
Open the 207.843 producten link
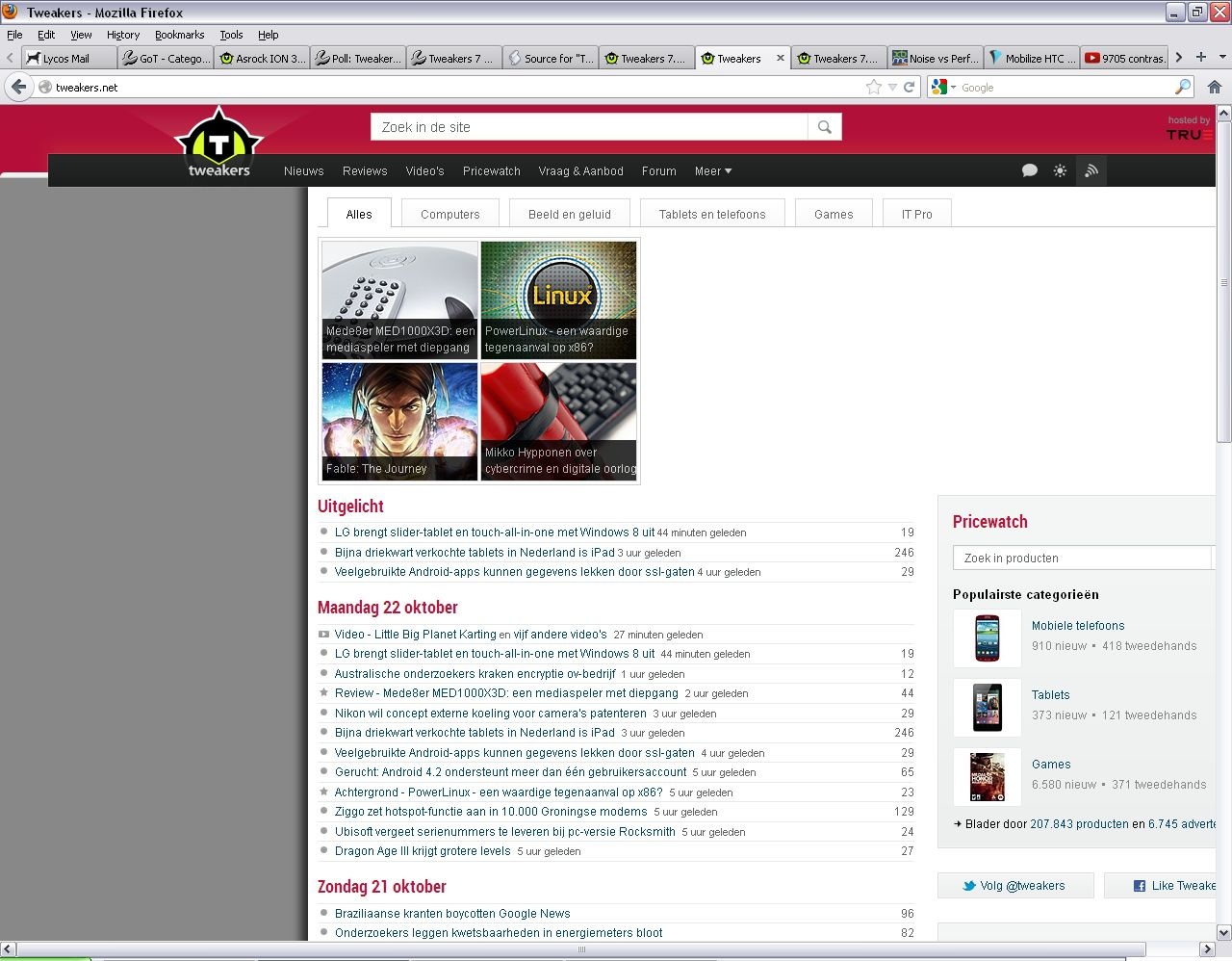pos(1079,823)
